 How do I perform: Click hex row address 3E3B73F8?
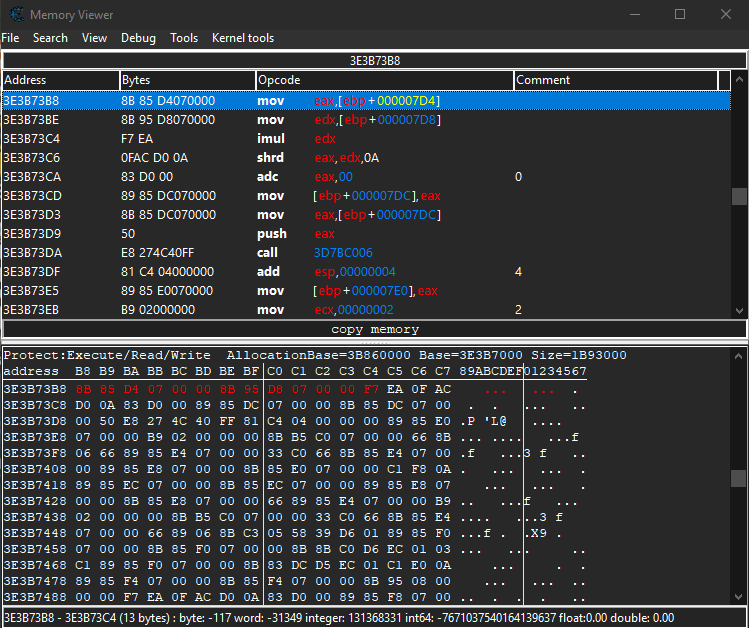[x=35, y=453]
